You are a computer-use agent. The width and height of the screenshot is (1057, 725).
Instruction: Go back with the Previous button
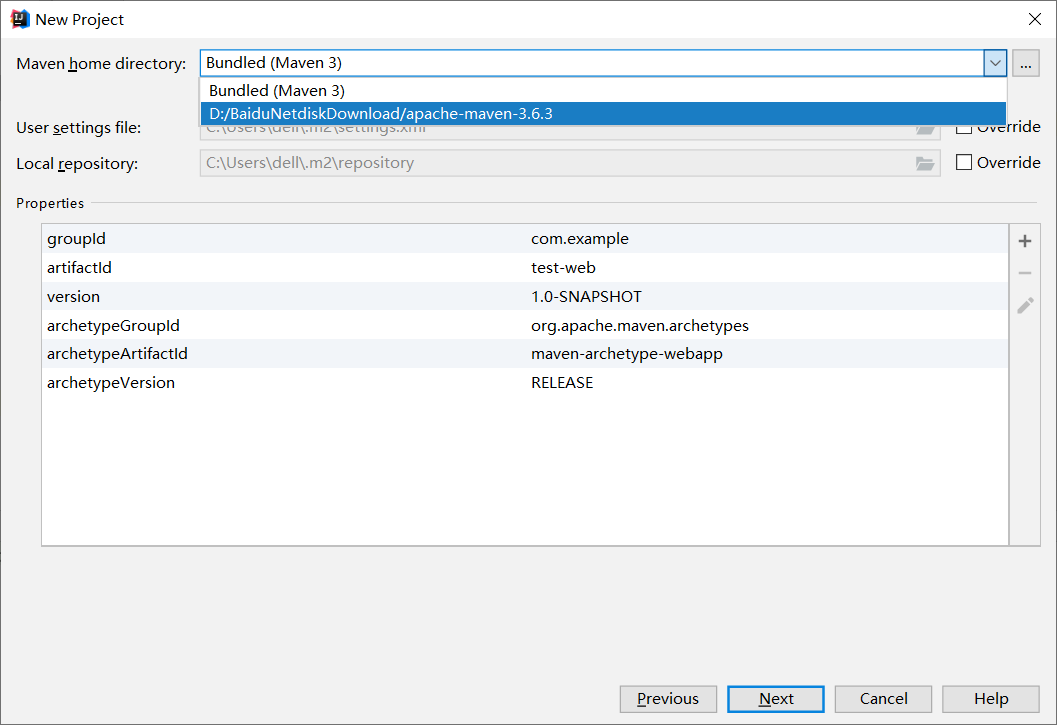[x=668, y=699]
